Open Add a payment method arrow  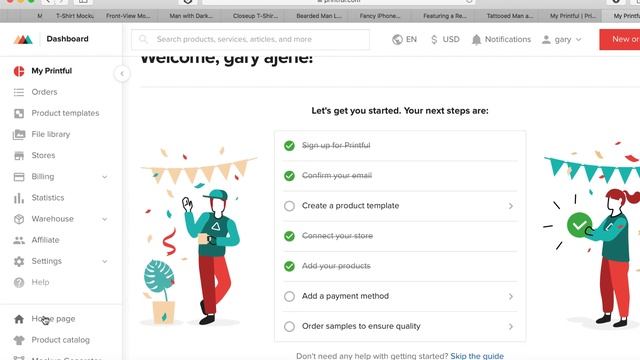point(511,297)
